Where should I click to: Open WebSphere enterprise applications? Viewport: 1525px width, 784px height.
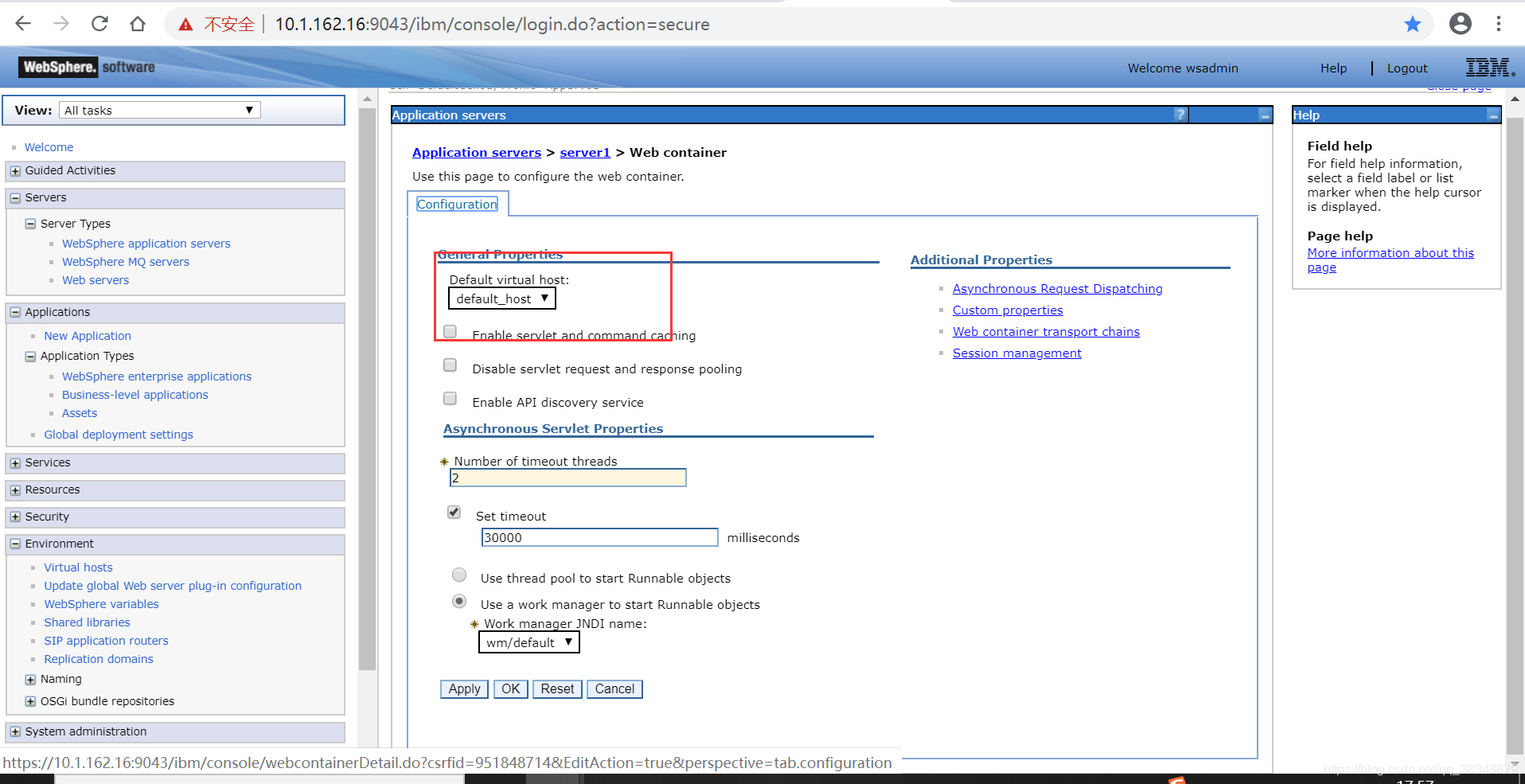click(x=157, y=376)
